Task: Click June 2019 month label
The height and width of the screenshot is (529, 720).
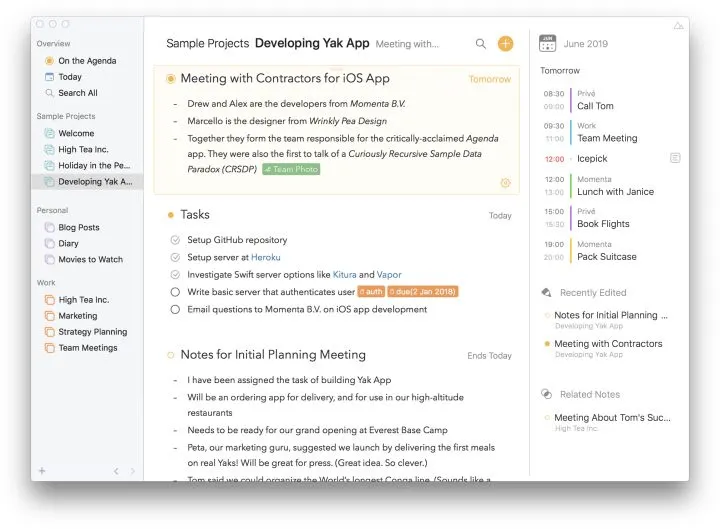Action: pos(585,44)
